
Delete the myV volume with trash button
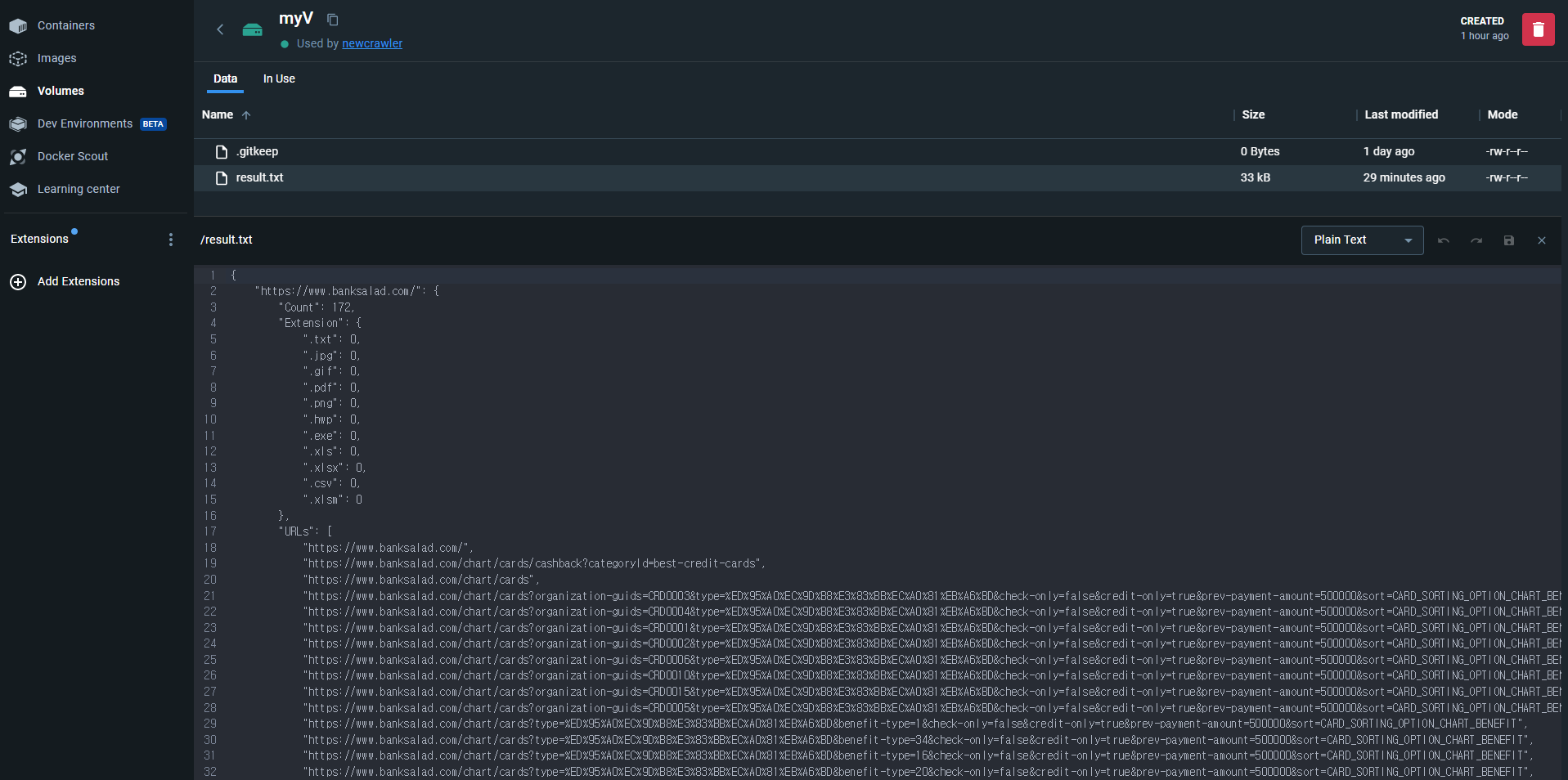[1538, 29]
